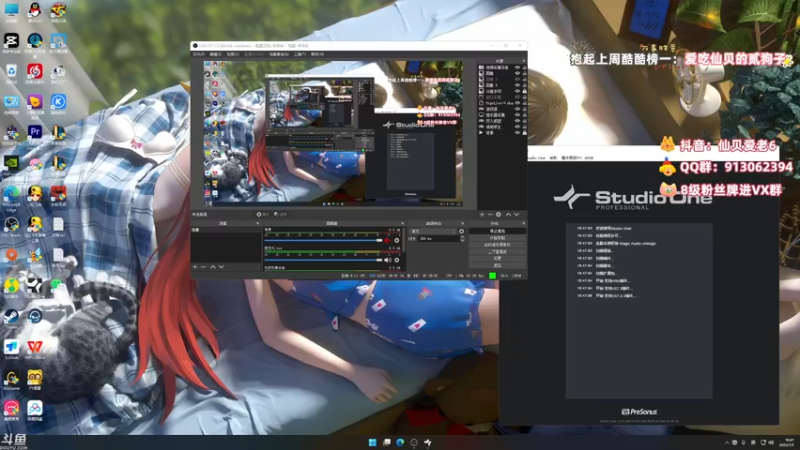Screen dimensions: 800x450
Task: Open Steam desktop icon
Action: coord(11,317)
